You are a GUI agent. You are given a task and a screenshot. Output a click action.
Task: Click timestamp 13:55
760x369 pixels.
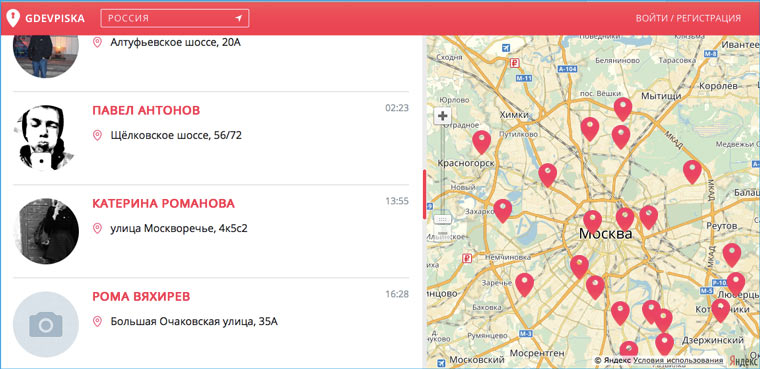tap(397, 201)
